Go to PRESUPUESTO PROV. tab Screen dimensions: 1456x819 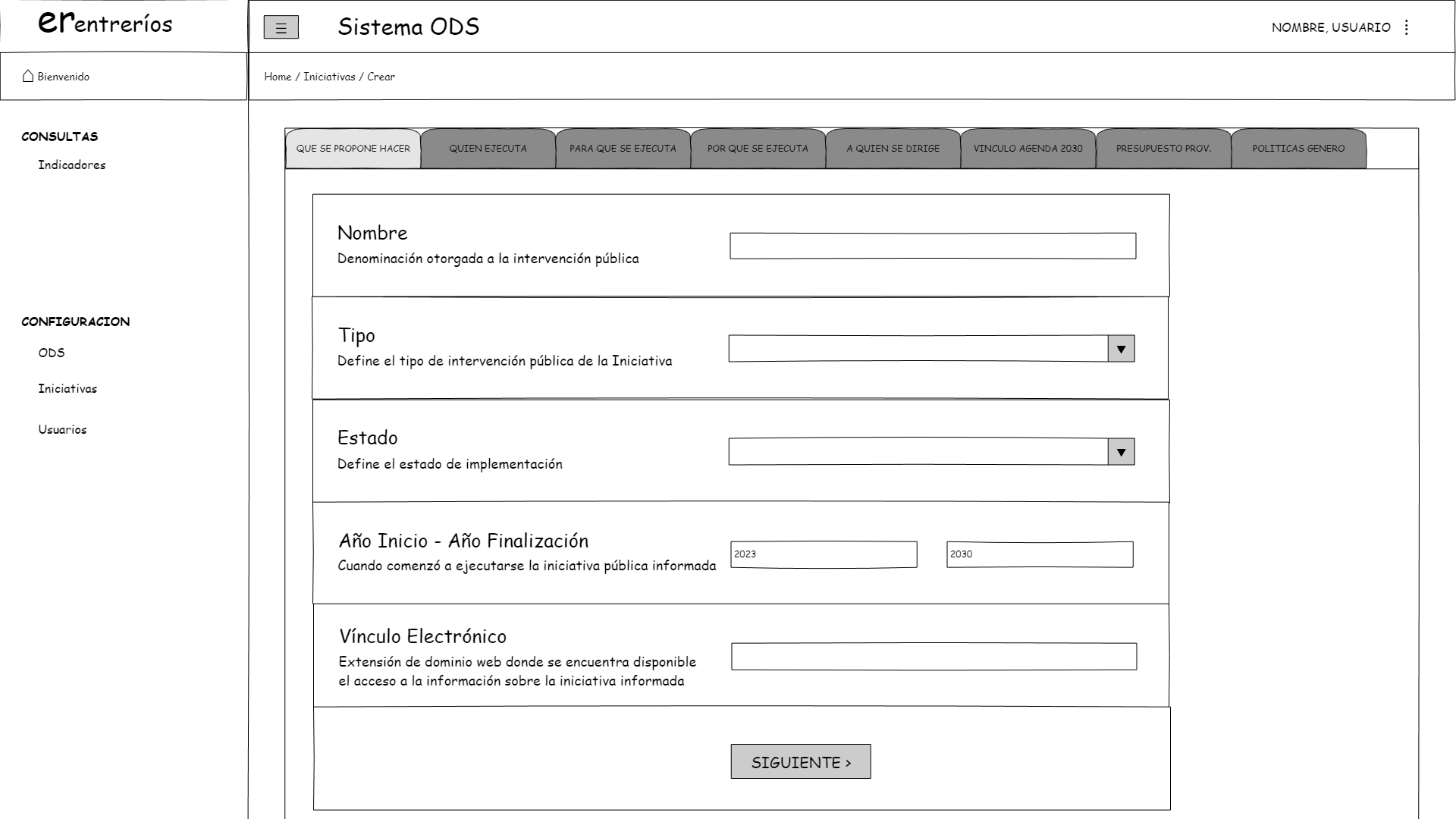pyautogui.click(x=1163, y=149)
